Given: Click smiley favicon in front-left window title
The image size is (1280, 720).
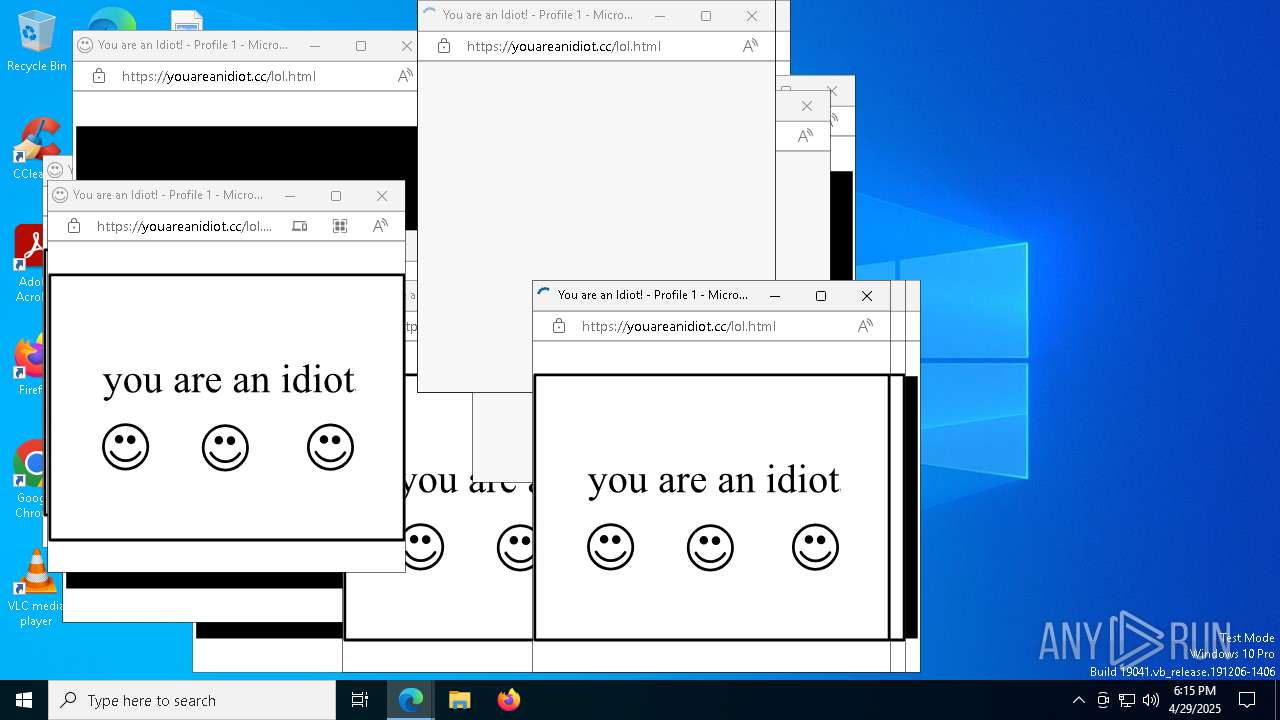Looking at the screenshot, I should [x=60, y=195].
